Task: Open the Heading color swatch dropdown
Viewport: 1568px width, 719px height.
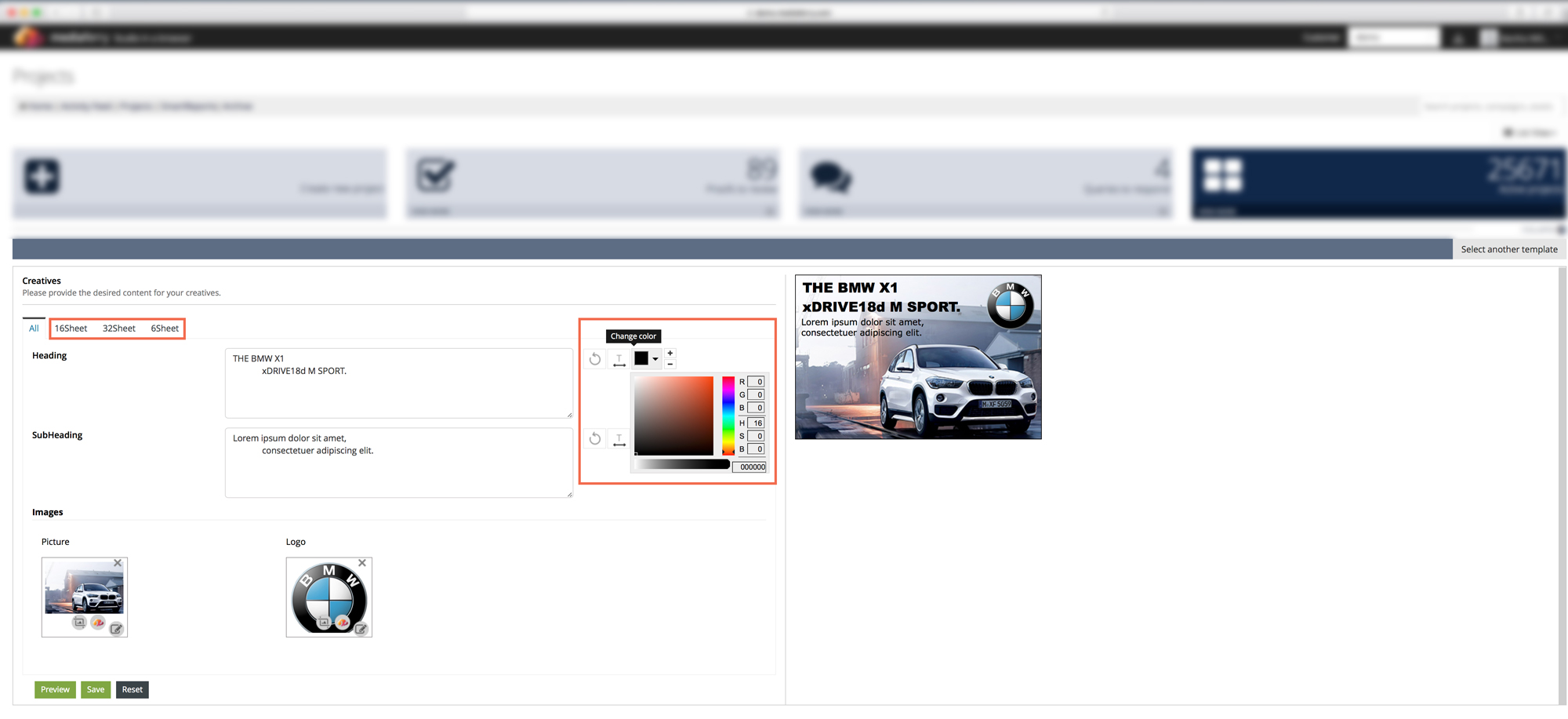Action: pyautogui.click(x=647, y=358)
